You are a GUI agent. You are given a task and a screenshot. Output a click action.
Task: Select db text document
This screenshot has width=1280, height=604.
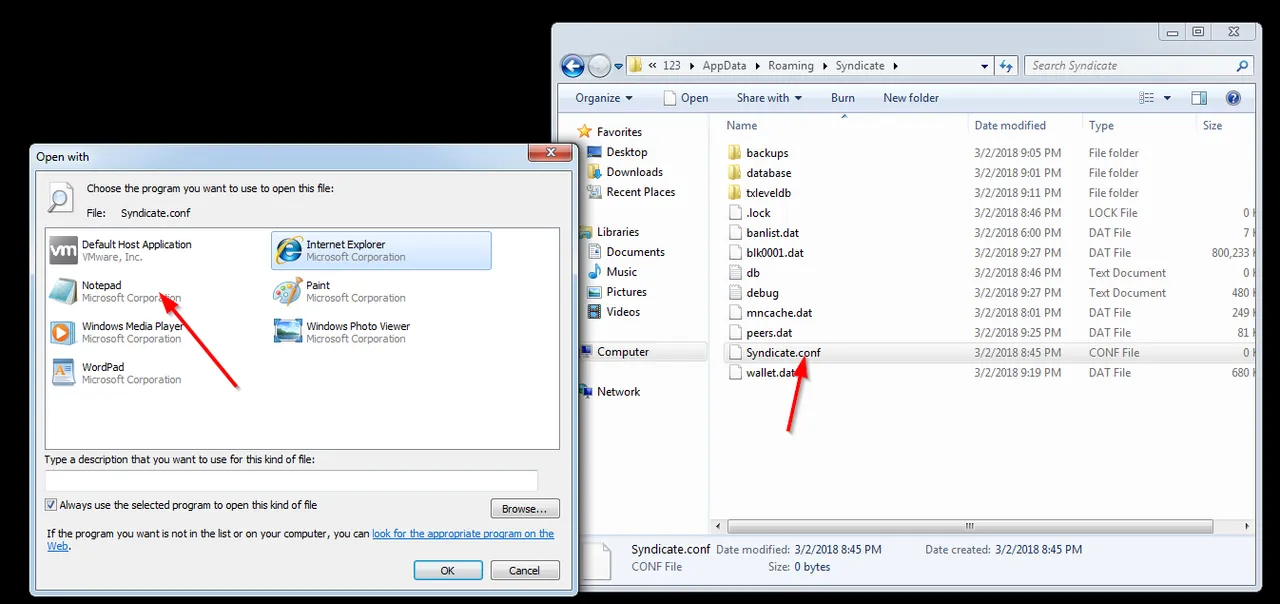753,273
